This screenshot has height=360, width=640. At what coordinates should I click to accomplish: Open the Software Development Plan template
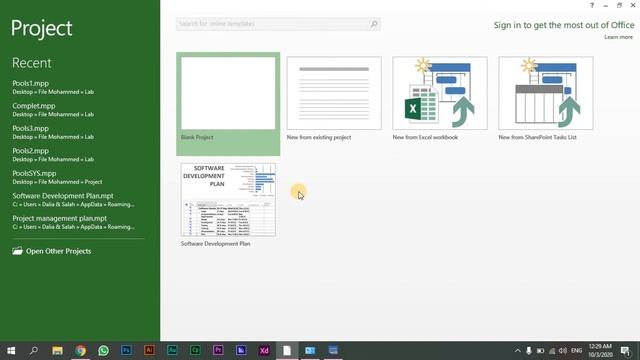click(228, 205)
